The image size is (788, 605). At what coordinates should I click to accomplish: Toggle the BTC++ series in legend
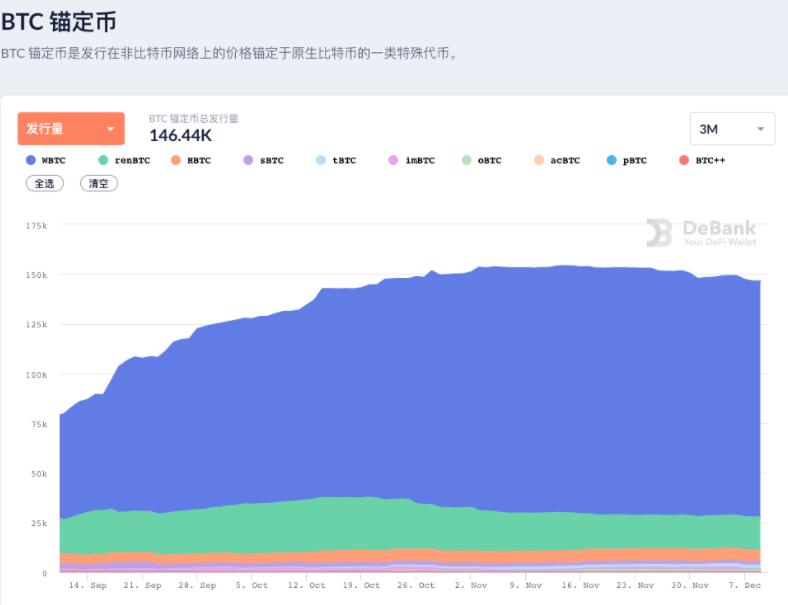point(702,160)
